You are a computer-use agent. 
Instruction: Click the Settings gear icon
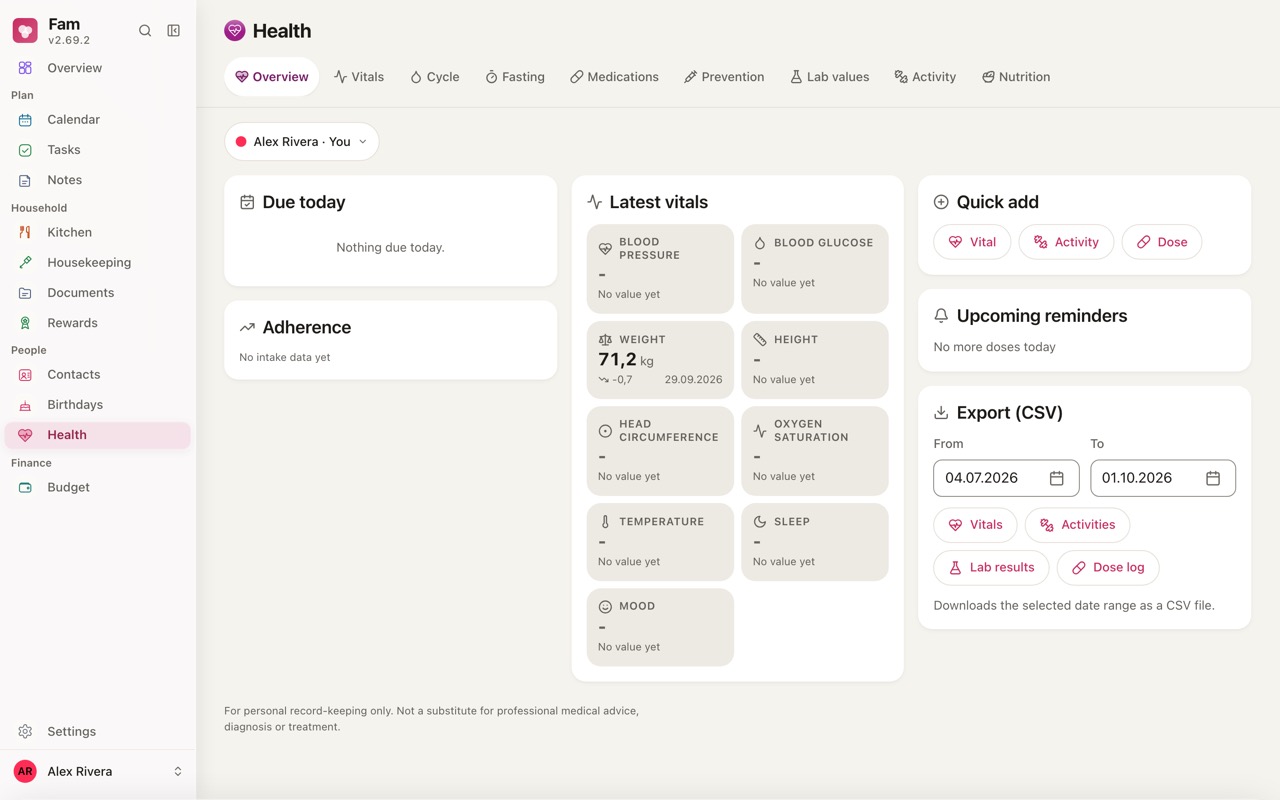(25, 731)
